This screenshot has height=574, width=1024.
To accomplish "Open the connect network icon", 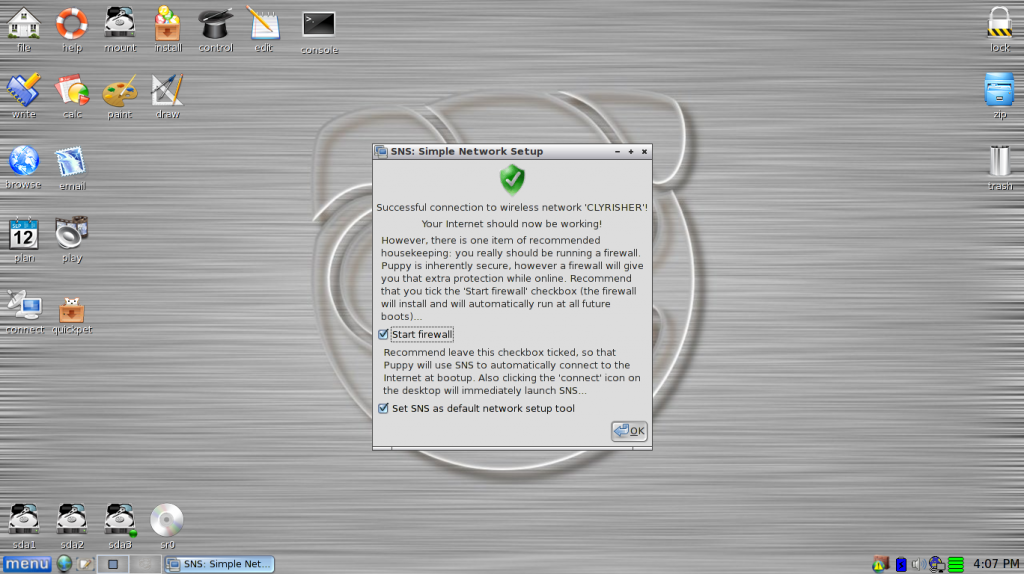I will pyautogui.click(x=24, y=306).
